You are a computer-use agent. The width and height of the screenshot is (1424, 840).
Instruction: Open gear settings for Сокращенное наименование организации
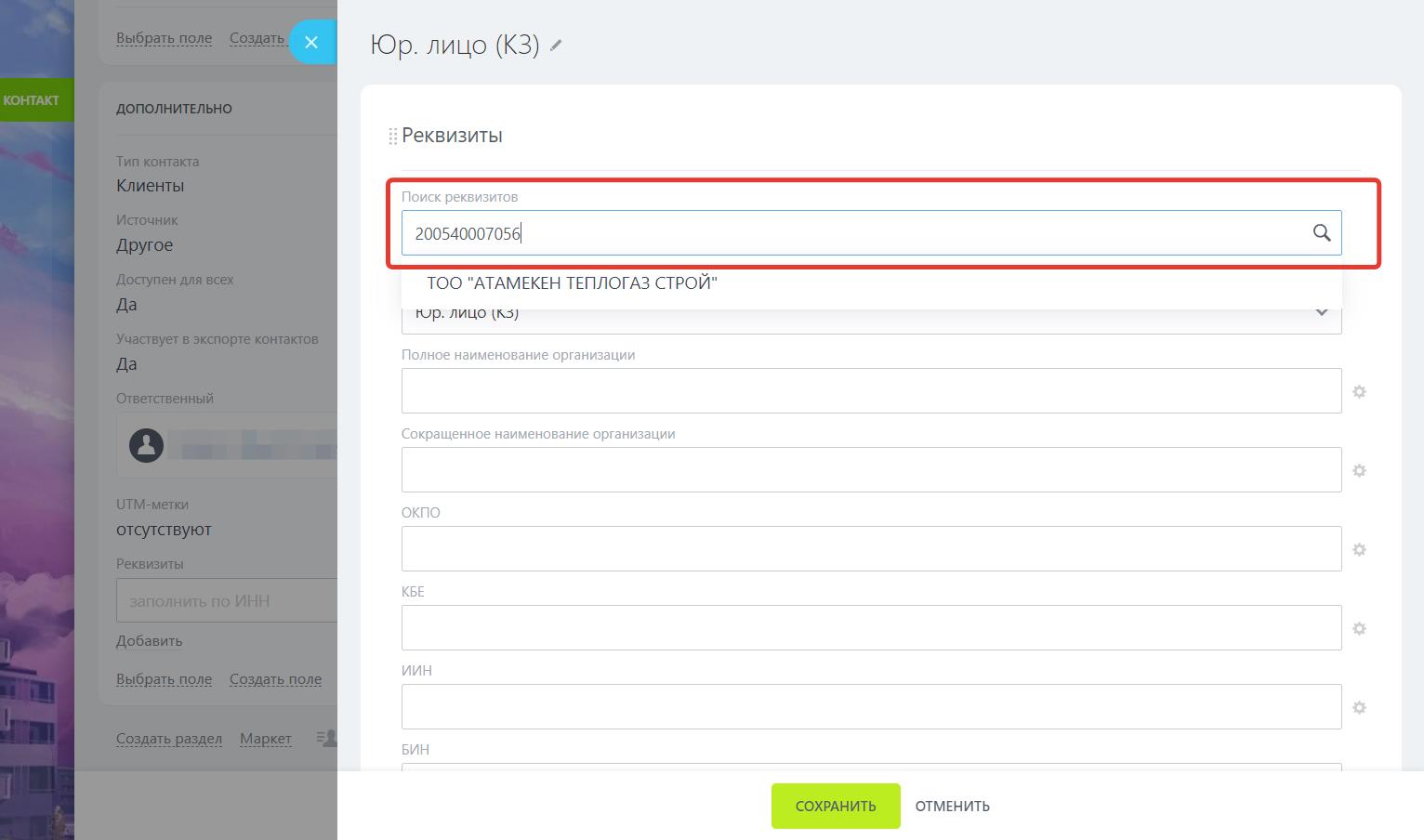click(x=1359, y=471)
